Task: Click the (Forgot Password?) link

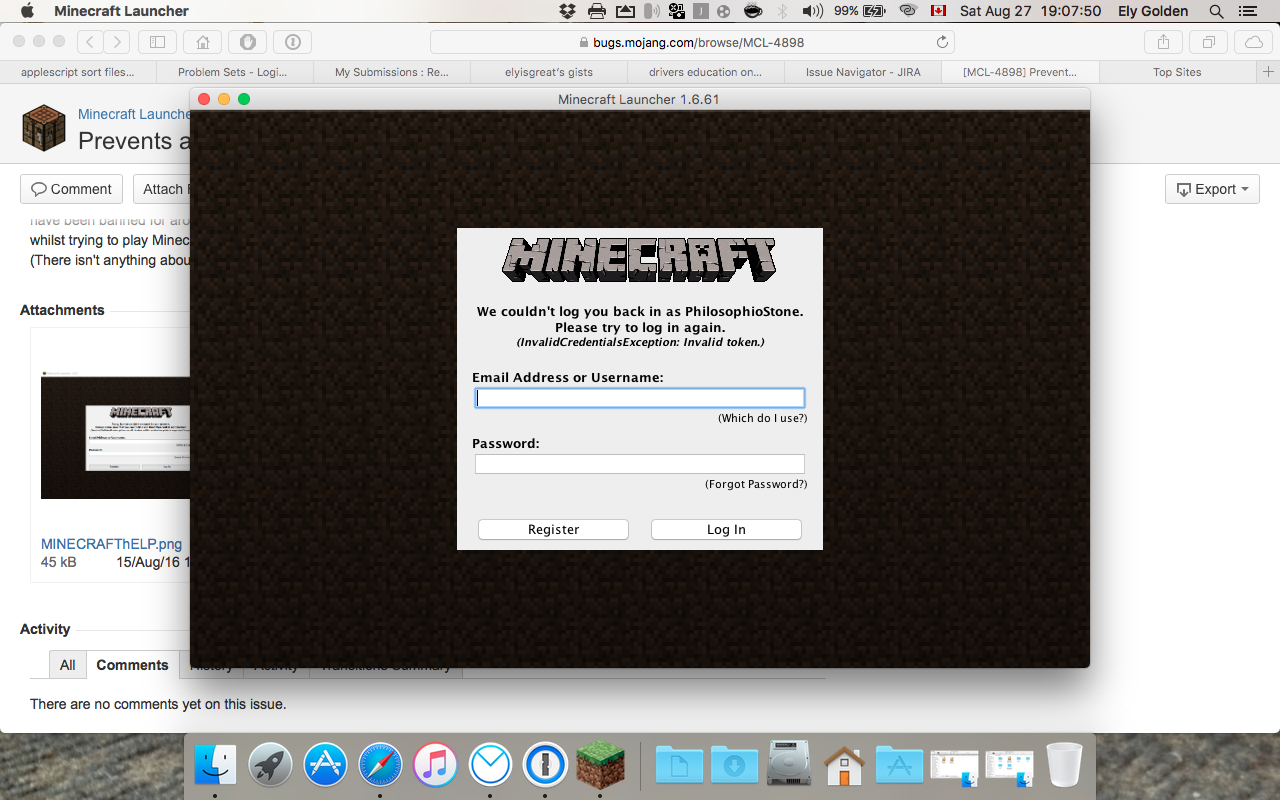Action: [756, 484]
